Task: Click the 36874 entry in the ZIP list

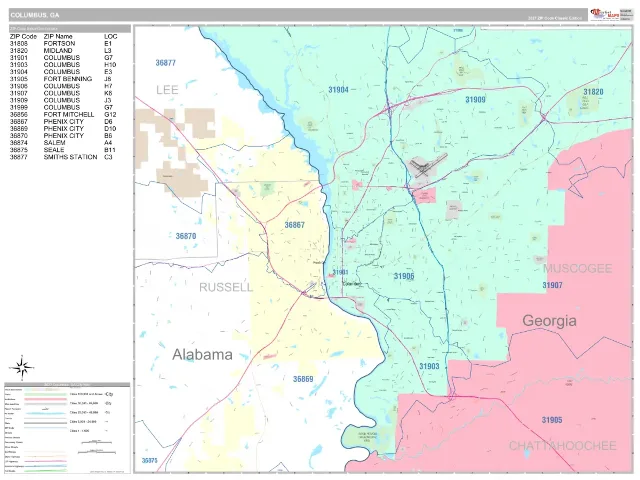Action: [x=19, y=143]
